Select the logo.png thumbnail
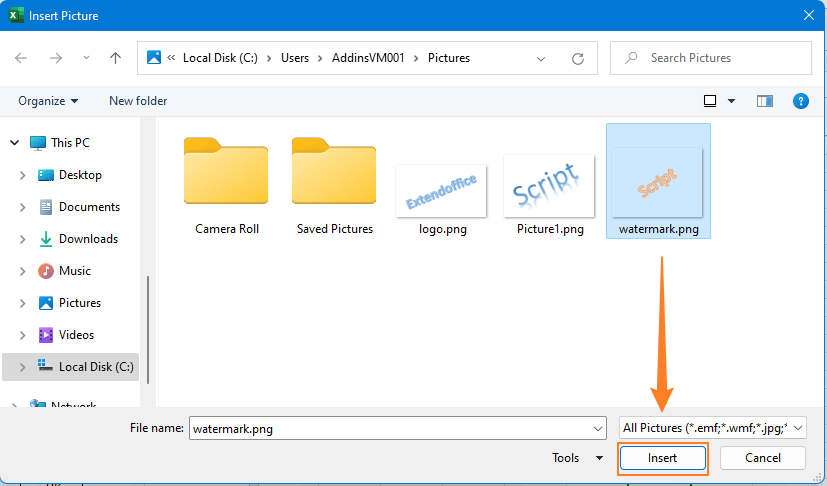The image size is (827, 486). (x=441, y=190)
